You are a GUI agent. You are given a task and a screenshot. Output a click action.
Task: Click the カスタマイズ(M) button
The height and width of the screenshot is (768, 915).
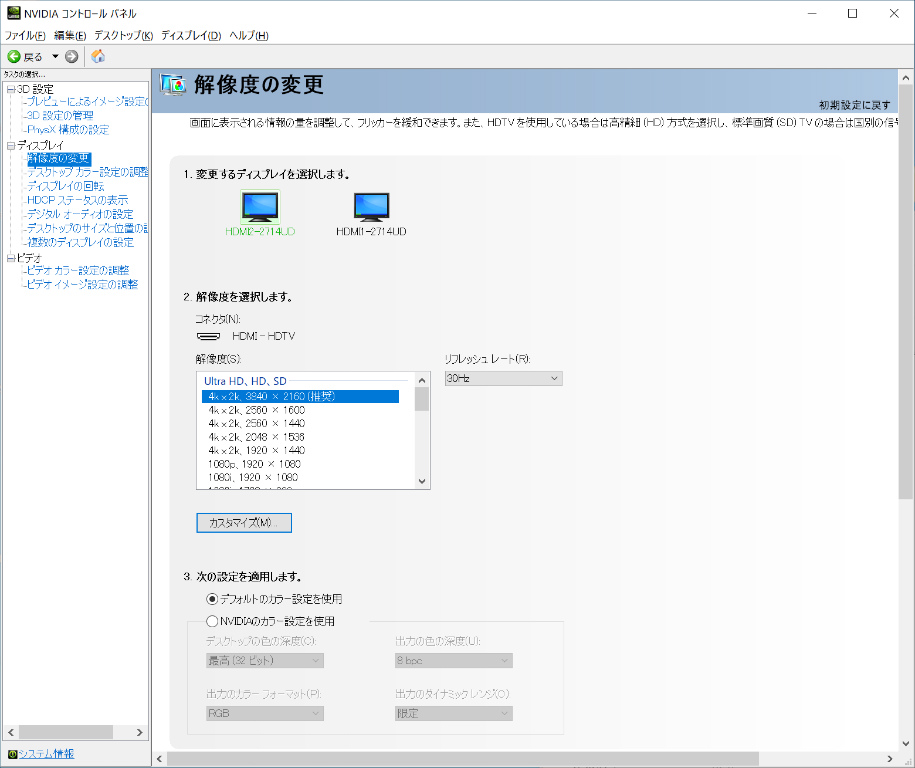click(x=244, y=523)
